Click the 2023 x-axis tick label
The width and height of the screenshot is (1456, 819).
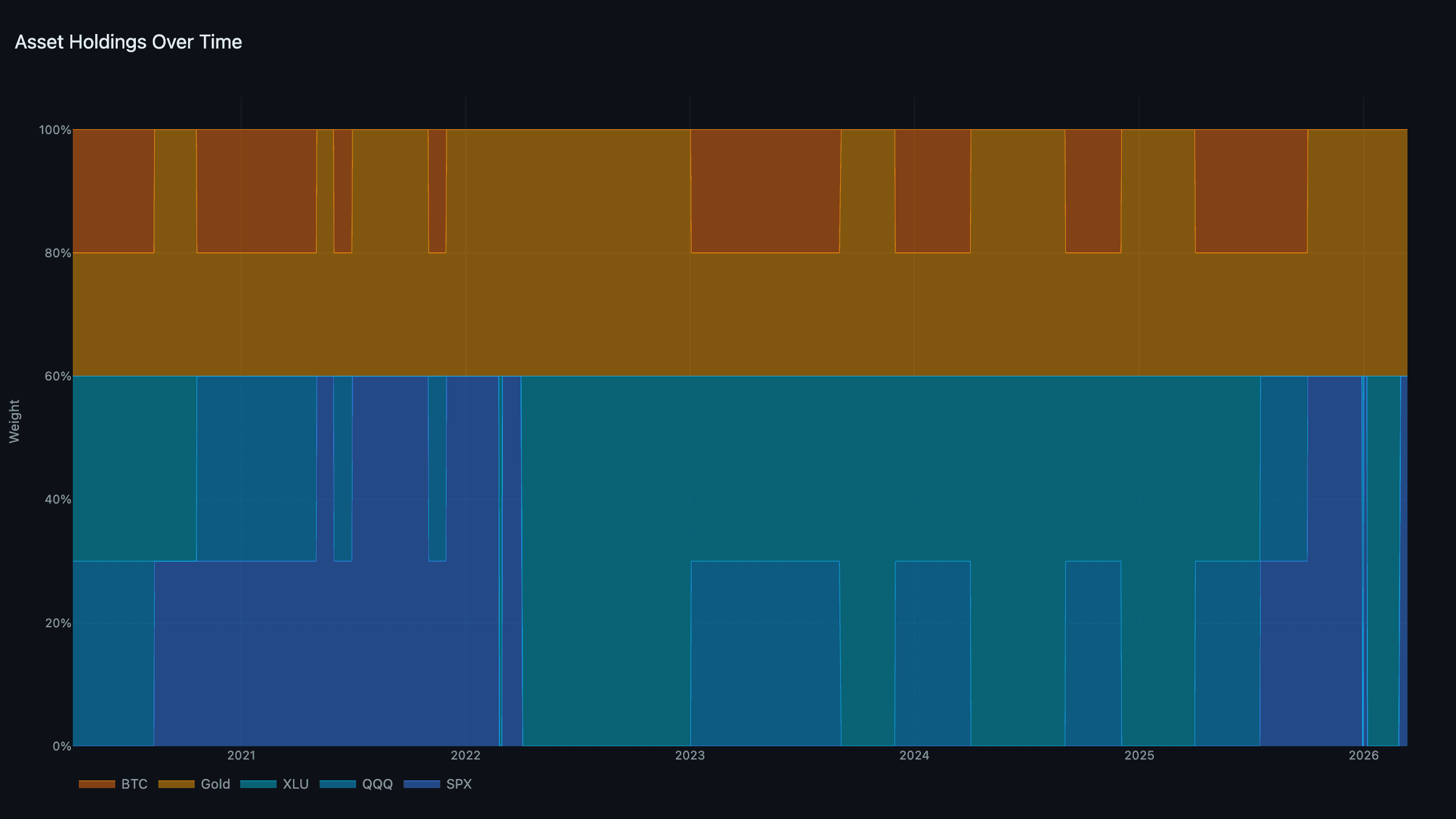(690, 755)
